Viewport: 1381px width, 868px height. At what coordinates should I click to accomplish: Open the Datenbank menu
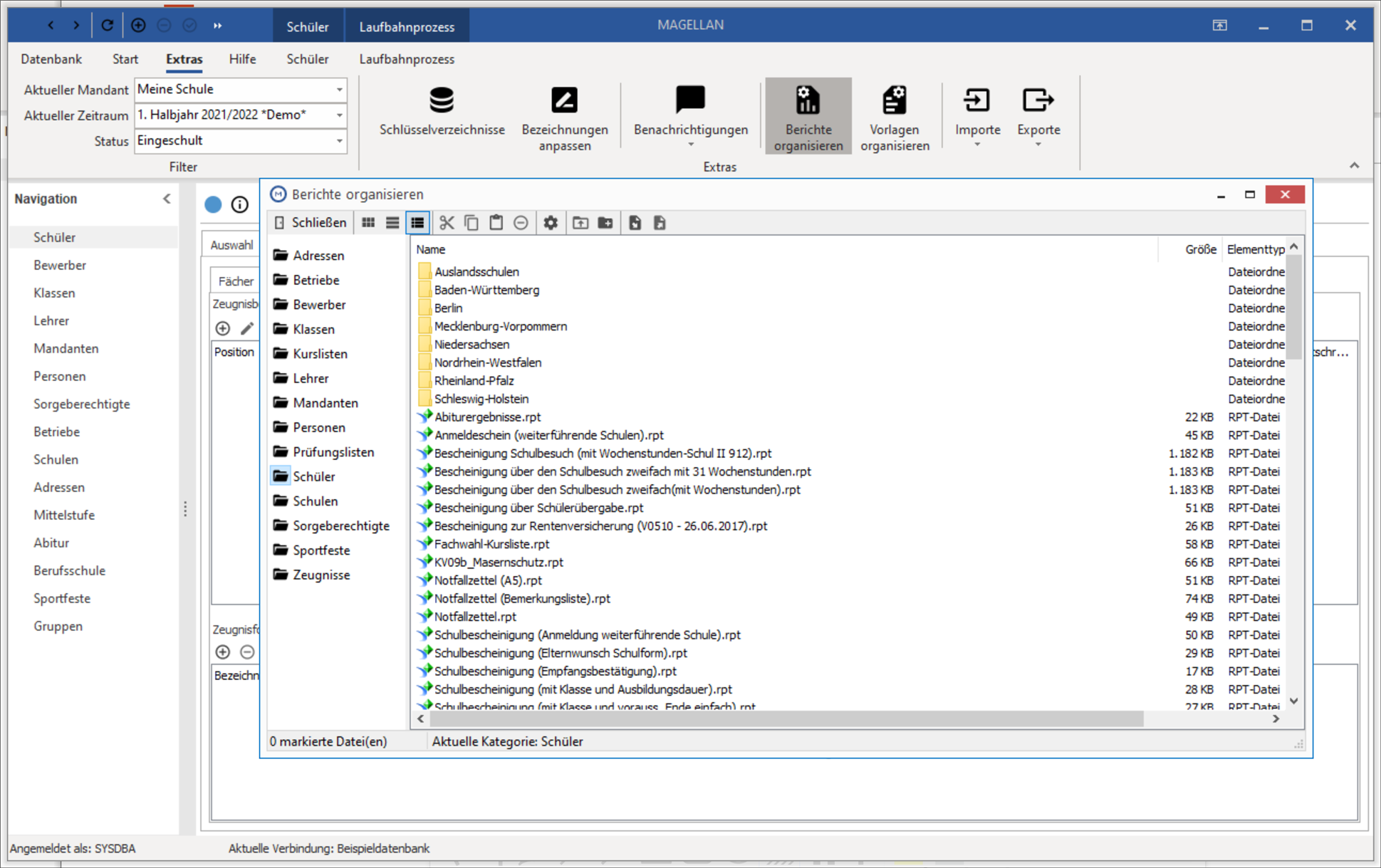pos(51,59)
